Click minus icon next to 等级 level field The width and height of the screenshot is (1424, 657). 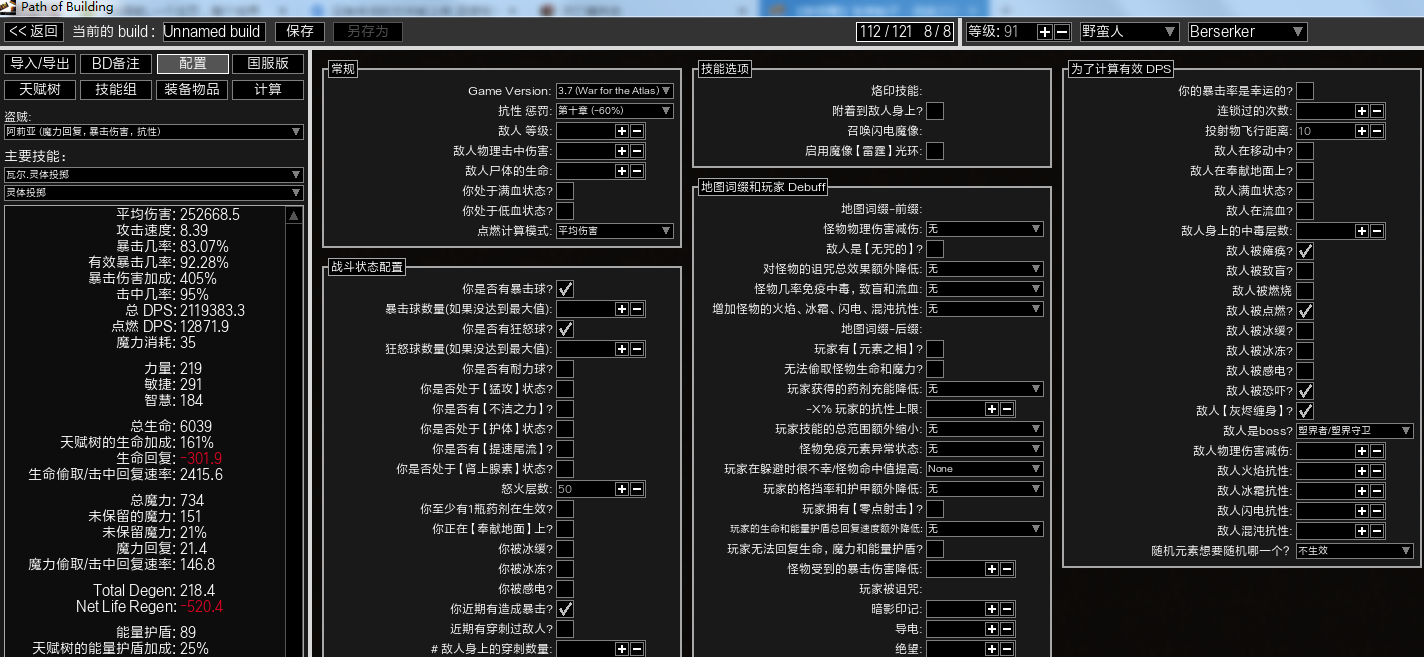click(x=1061, y=32)
